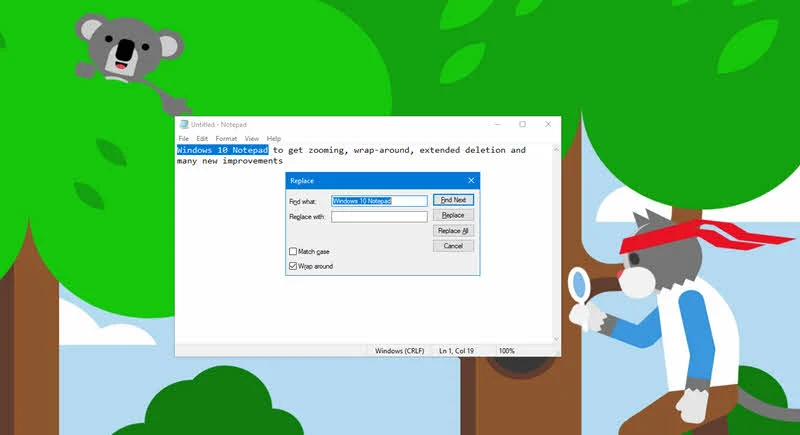Close the Replace dialog with X

[471, 181]
